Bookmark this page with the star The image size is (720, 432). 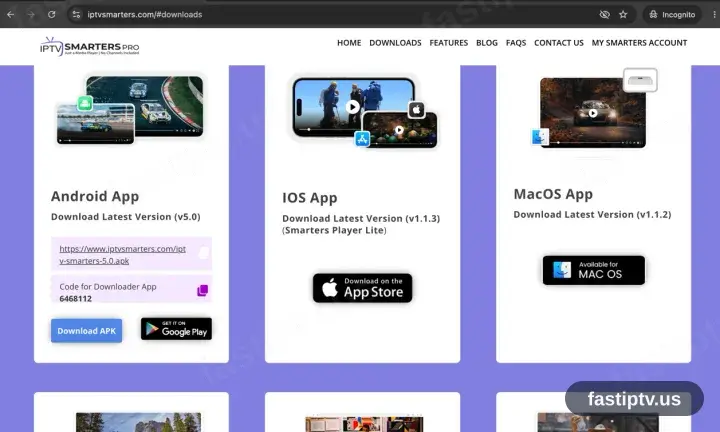[x=623, y=15]
